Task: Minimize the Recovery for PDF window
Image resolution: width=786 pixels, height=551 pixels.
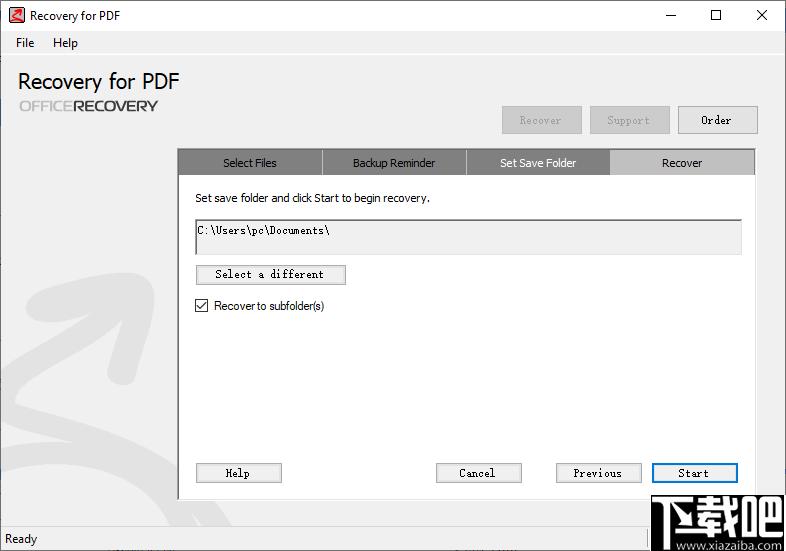Action: 671,16
